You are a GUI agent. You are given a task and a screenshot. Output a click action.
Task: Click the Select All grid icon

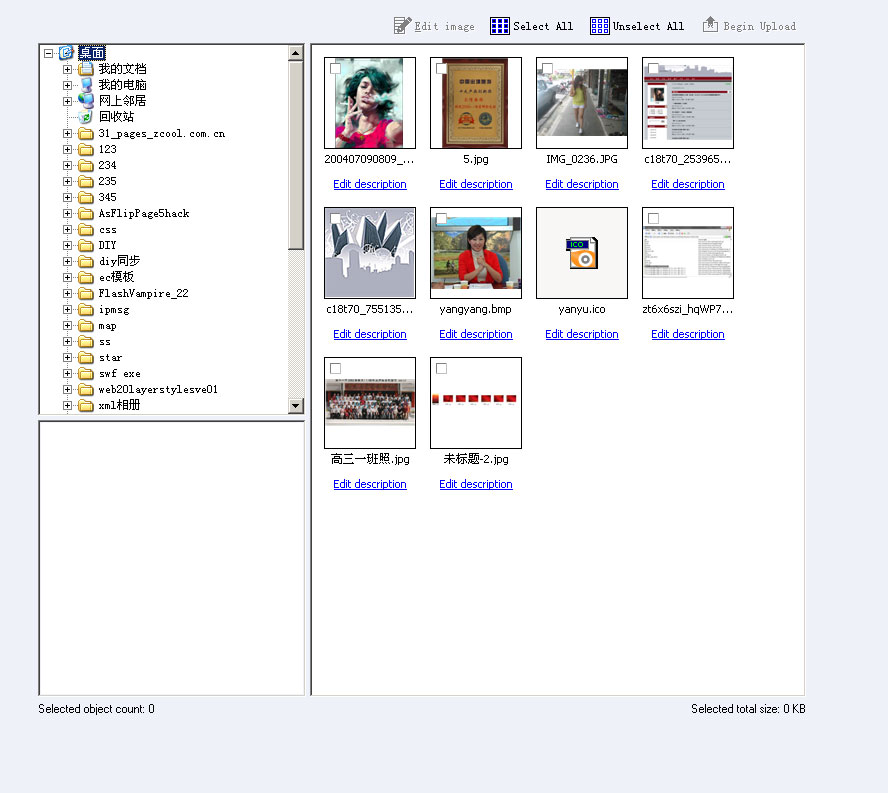[500, 25]
